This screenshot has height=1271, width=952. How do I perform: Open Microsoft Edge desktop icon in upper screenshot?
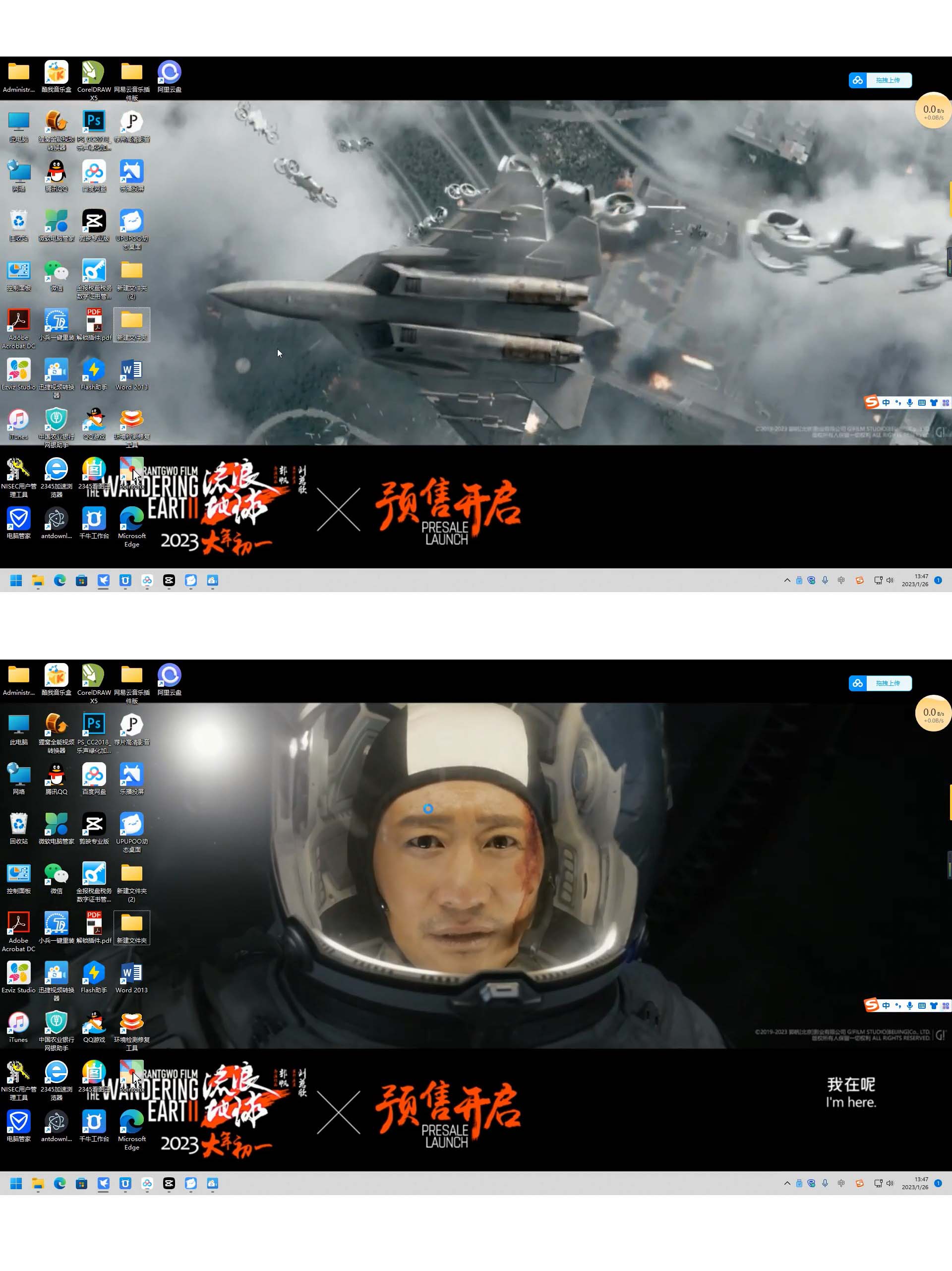click(131, 526)
